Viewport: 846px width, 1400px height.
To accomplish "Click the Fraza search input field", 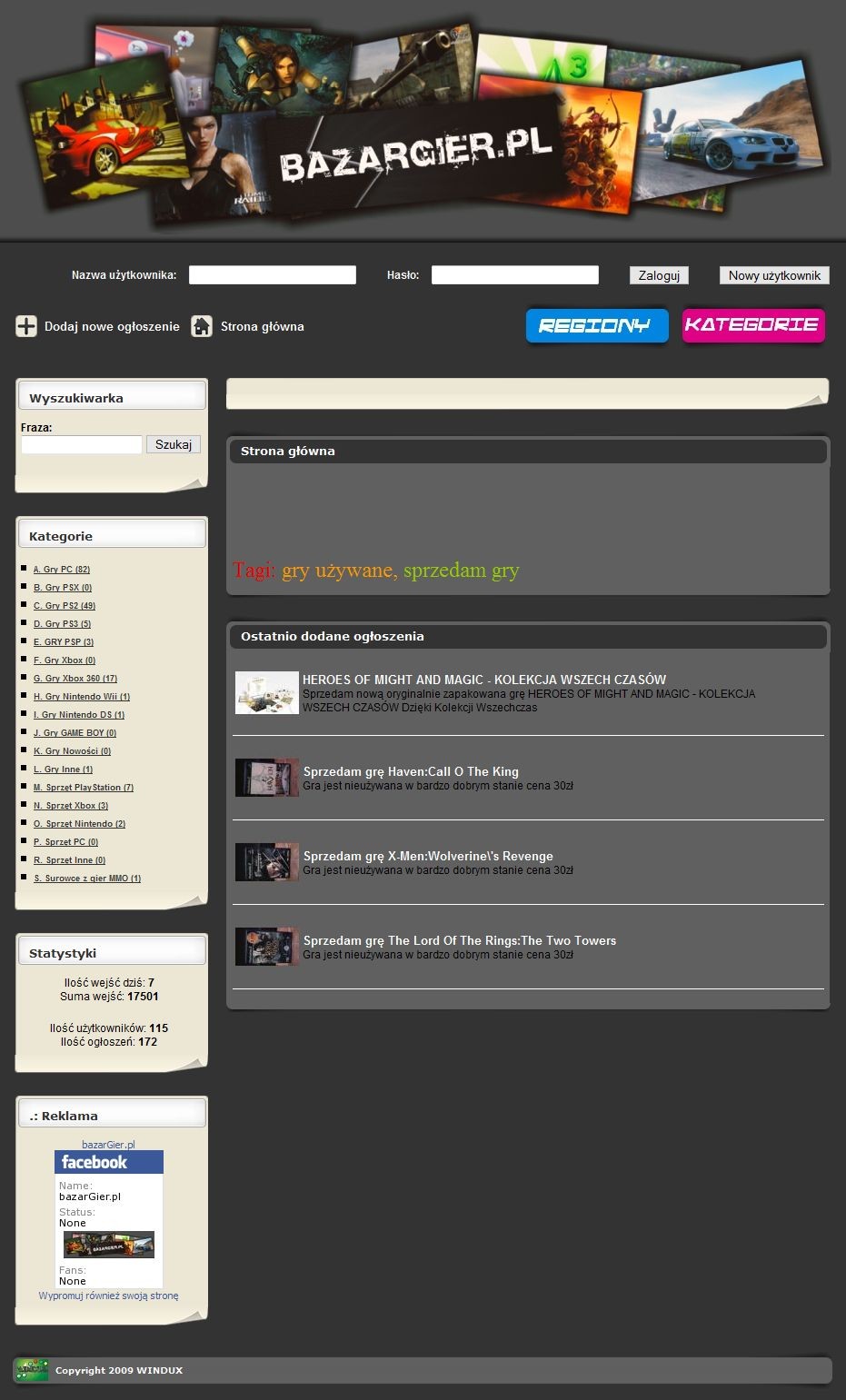I will click(x=82, y=444).
